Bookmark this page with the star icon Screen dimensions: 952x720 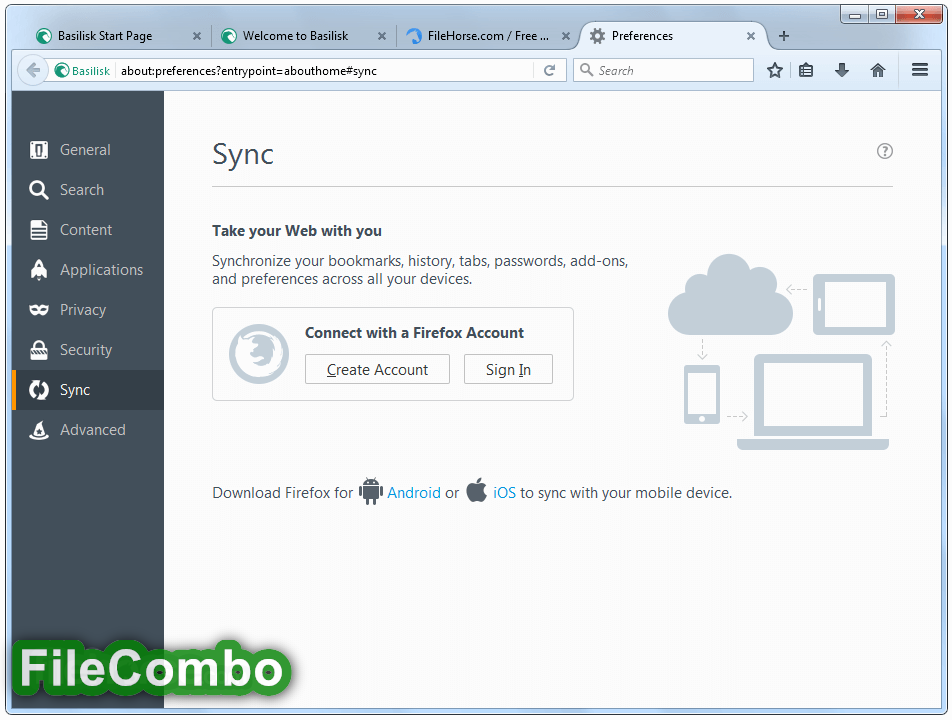pyautogui.click(x=775, y=70)
